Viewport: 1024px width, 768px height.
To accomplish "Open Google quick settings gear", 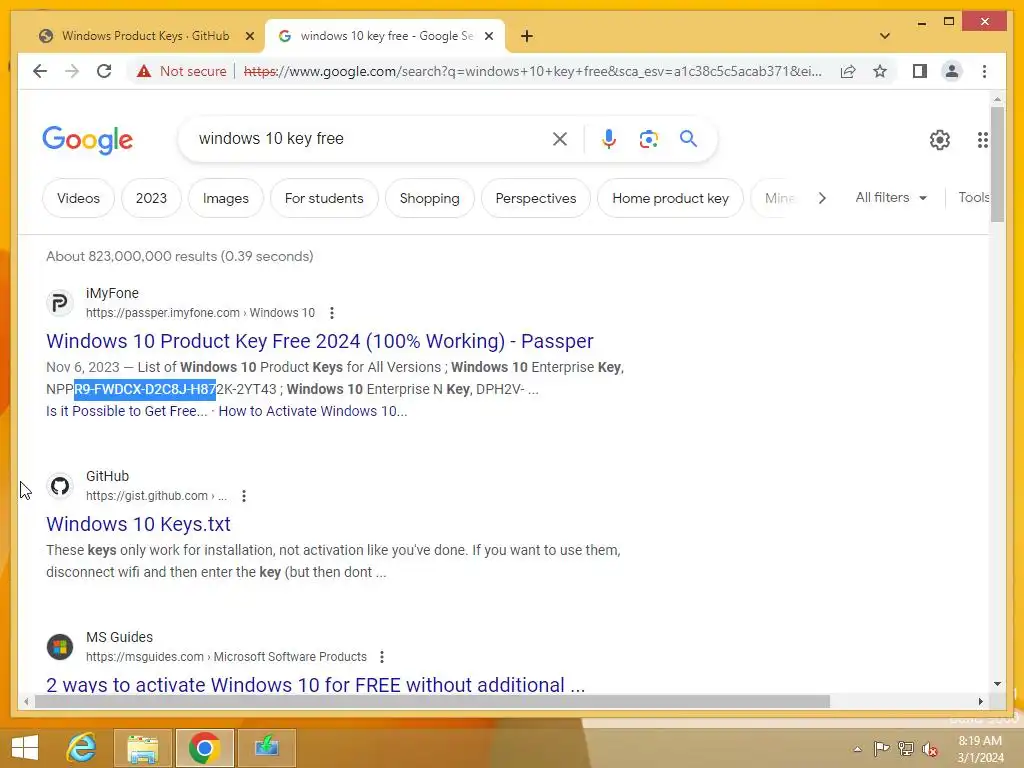I will (940, 139).
